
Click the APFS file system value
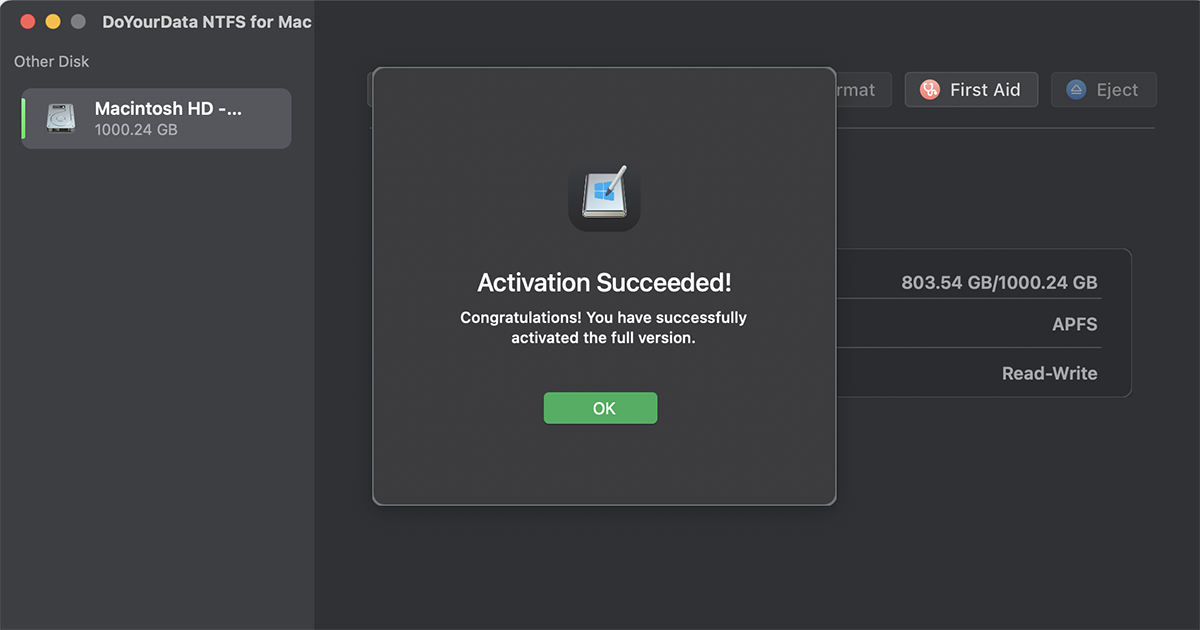(1075, 323)
